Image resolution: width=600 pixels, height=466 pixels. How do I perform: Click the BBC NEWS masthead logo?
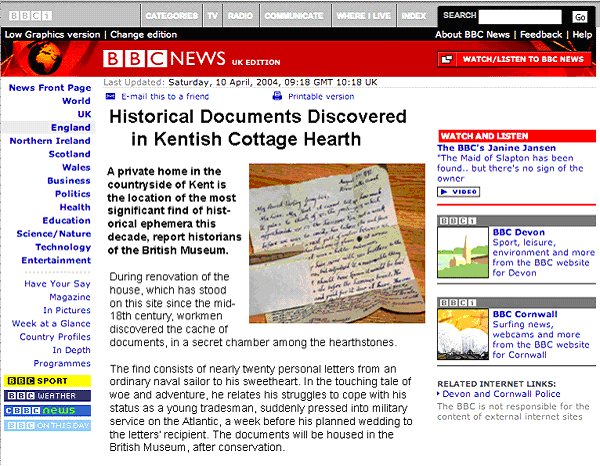pos(164,59)
